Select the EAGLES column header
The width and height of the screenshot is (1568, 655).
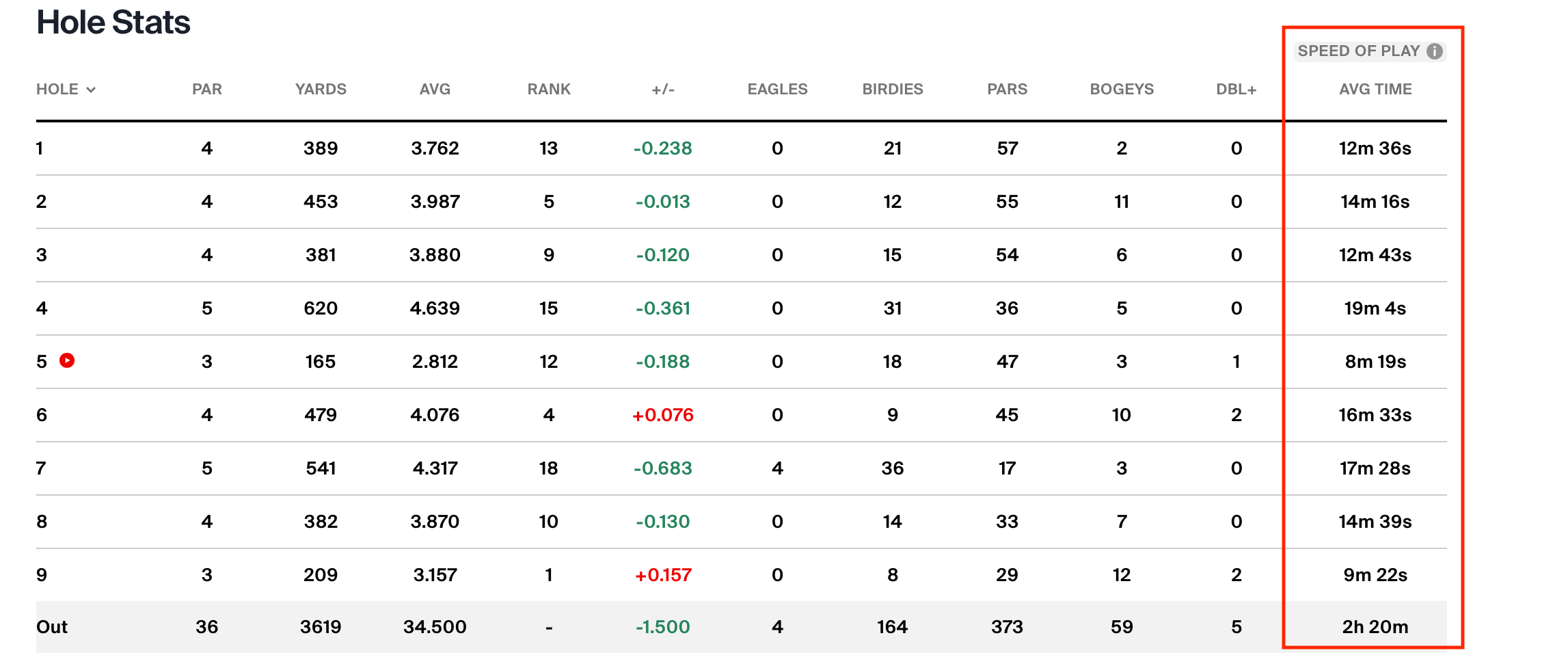tap(777, 90)
